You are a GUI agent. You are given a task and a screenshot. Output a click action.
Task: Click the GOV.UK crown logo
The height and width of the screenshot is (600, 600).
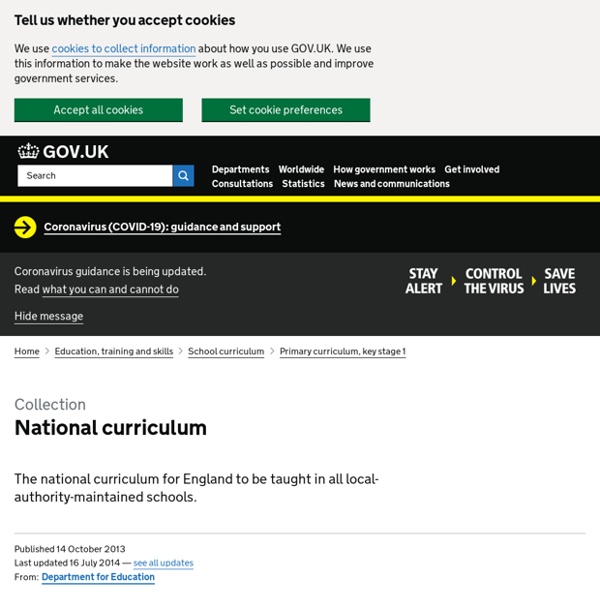(x=29, y=151)
